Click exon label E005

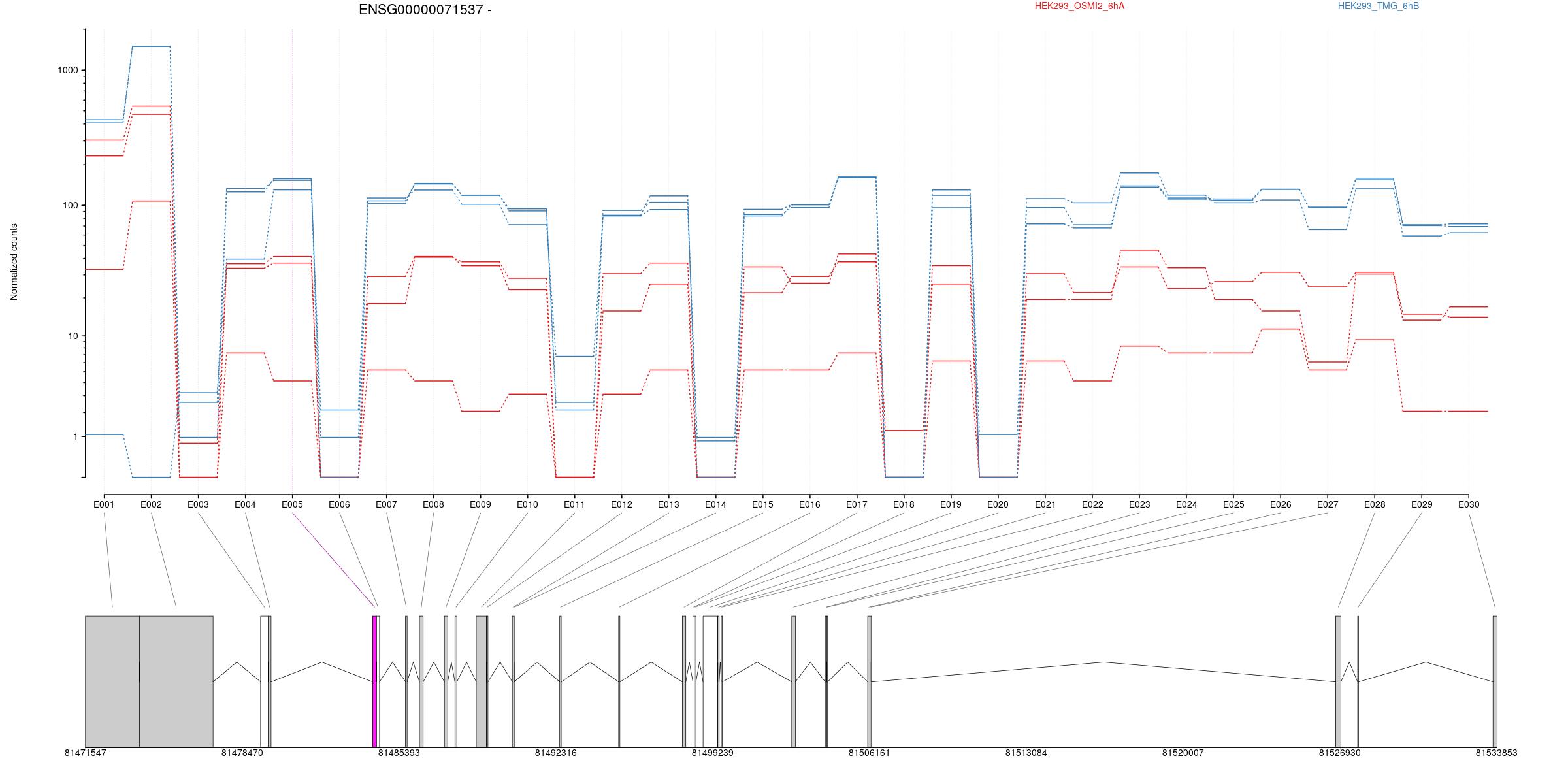click(292, 504)
